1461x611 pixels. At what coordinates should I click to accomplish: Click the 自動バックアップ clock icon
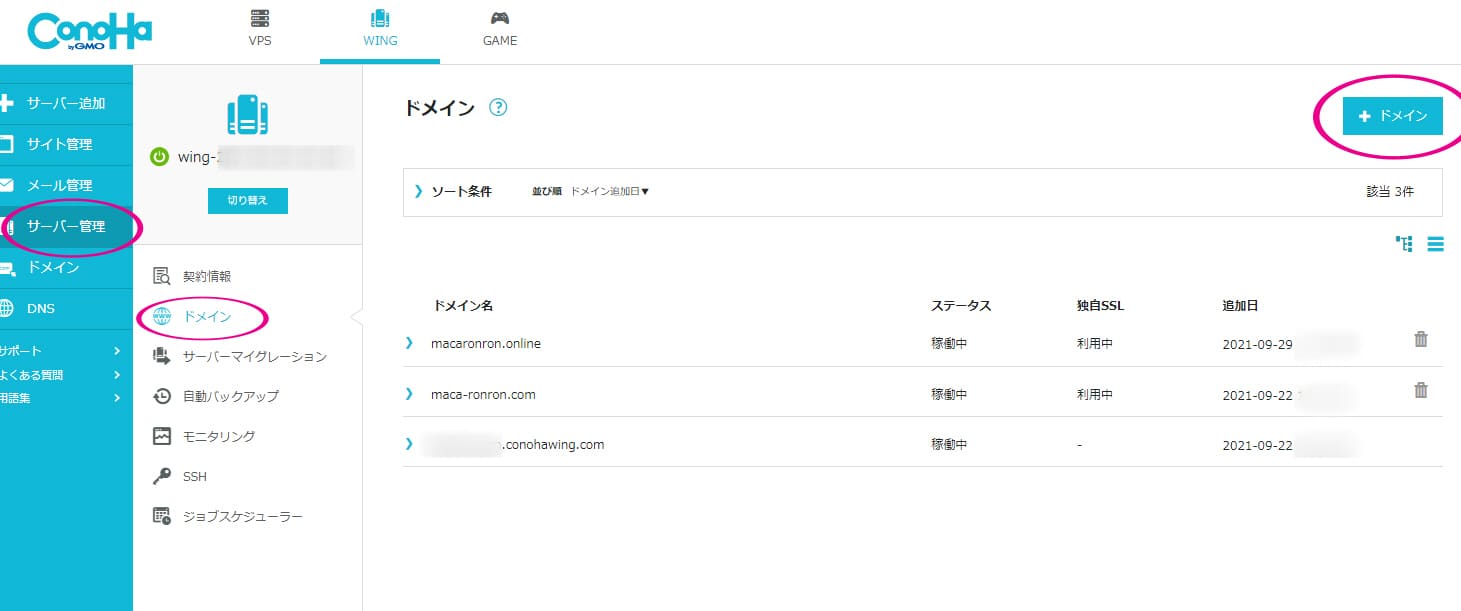click(162, 396)
